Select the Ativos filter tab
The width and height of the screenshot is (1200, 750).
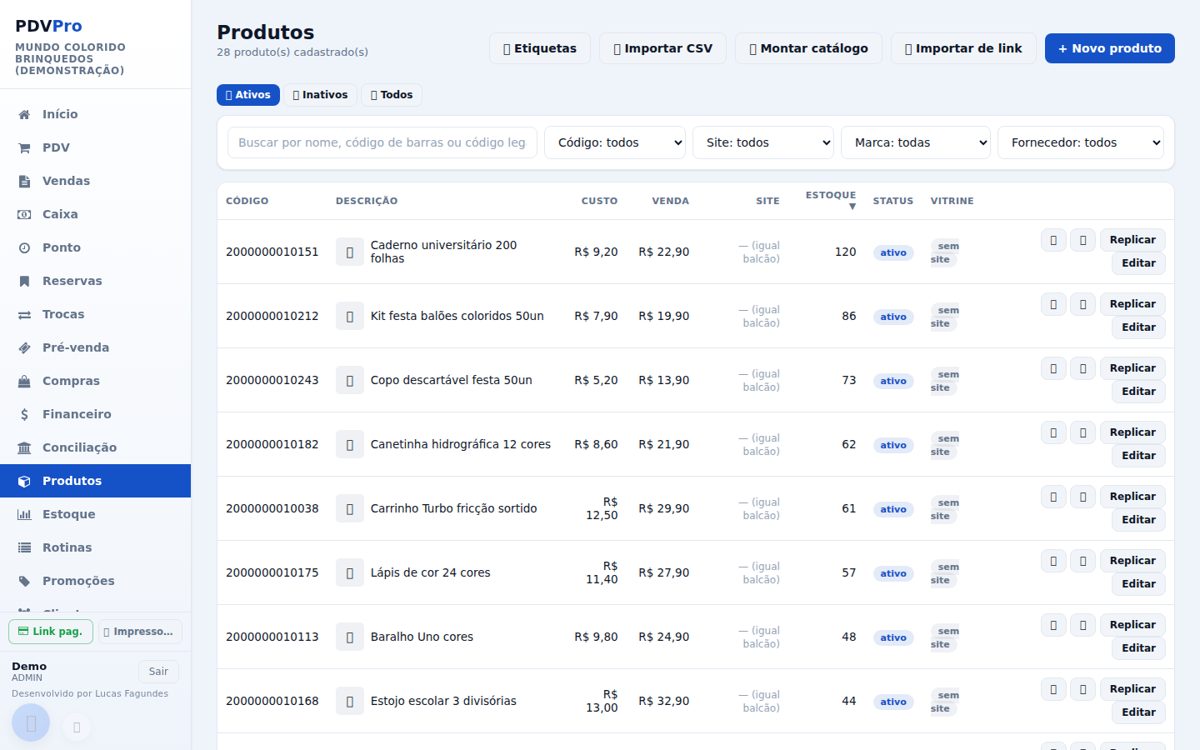tap(248, 95)
